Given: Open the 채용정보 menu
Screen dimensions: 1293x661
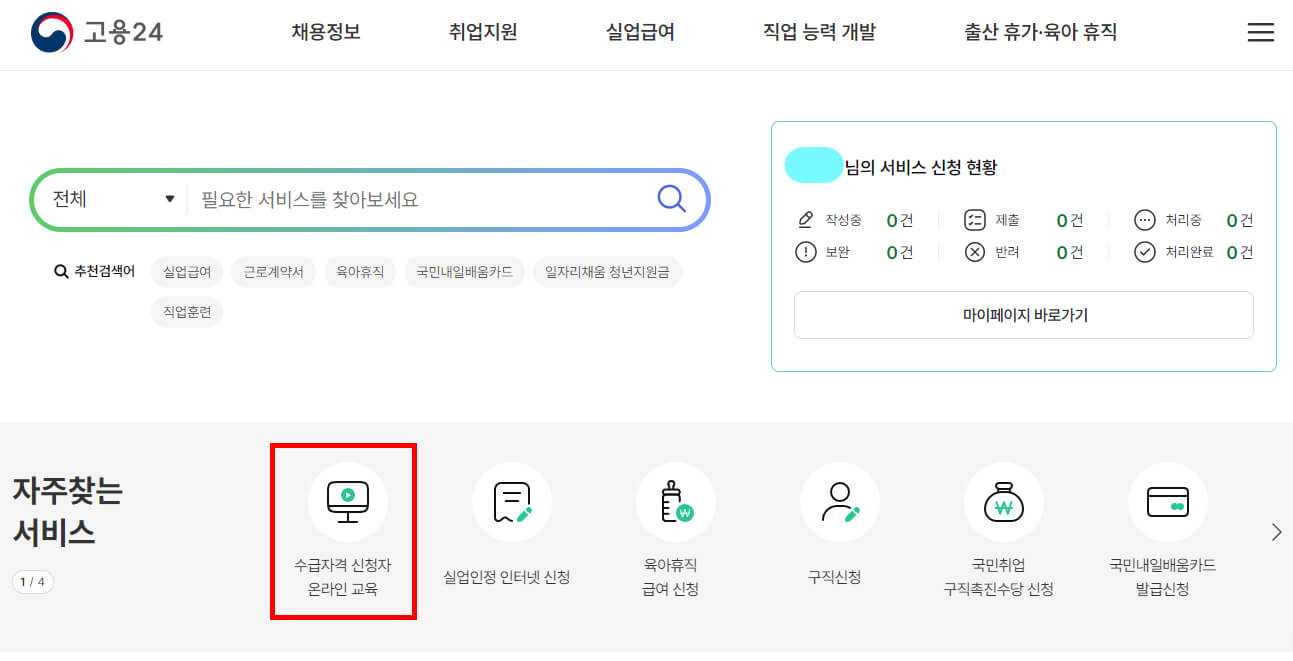Looking at the screenshot, I should [x=323, y=32].
